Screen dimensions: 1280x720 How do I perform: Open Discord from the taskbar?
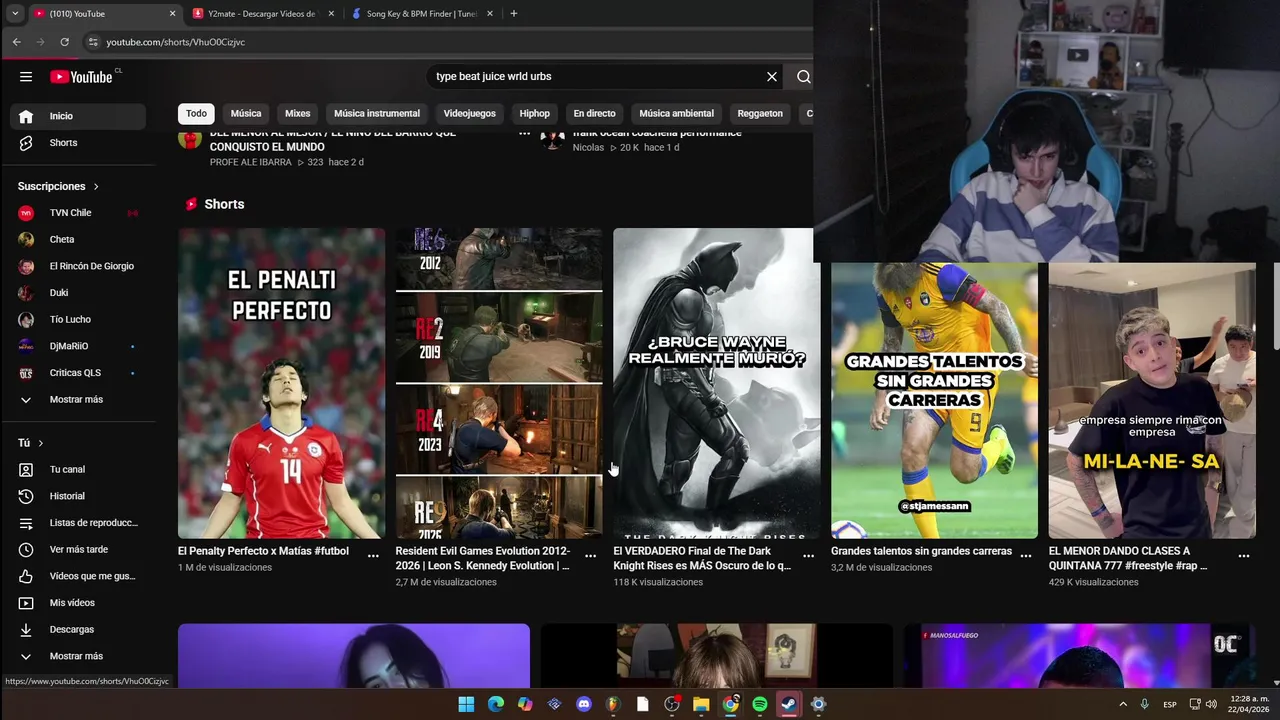584,704
